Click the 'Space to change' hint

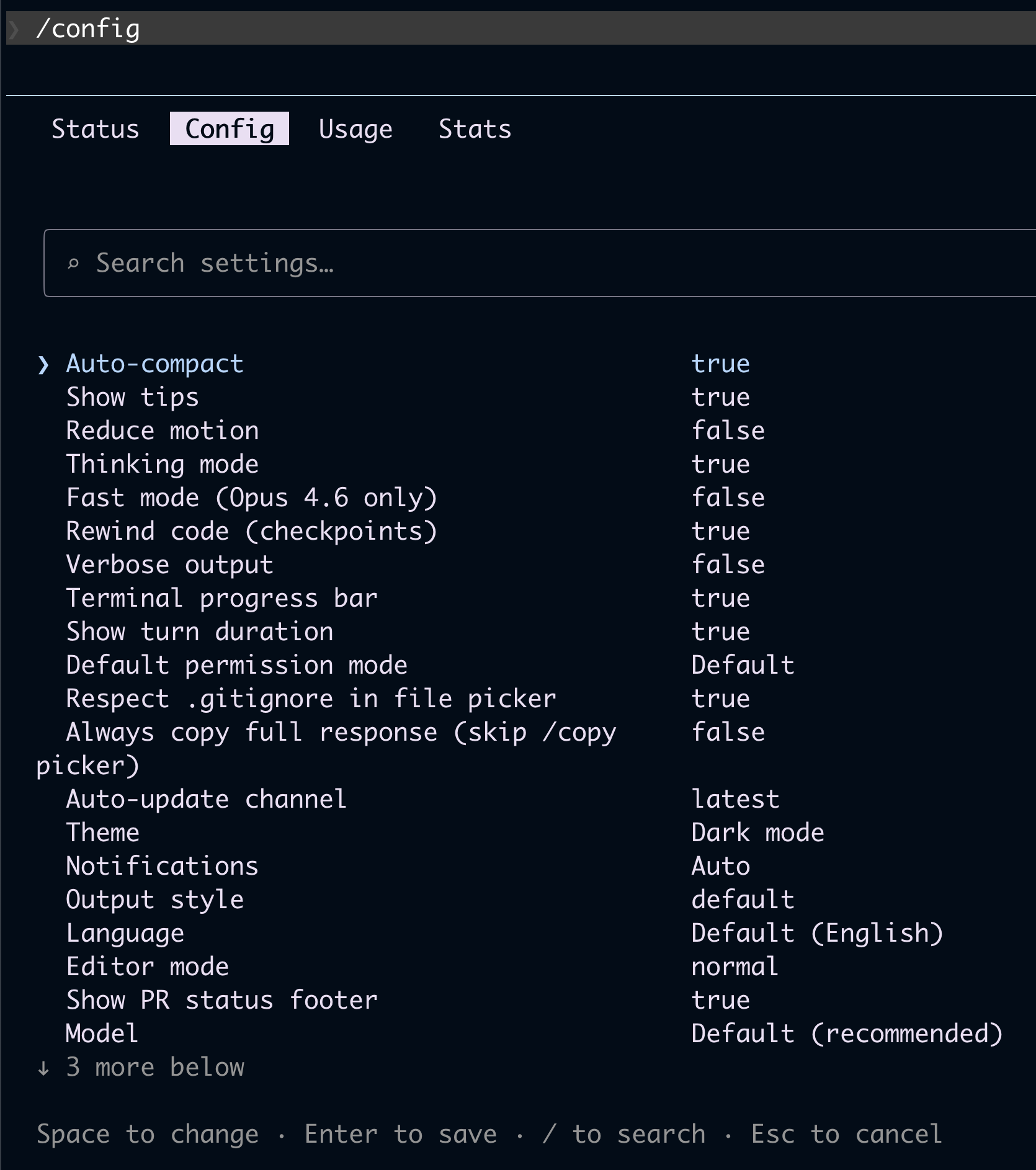click(148, 1134)
